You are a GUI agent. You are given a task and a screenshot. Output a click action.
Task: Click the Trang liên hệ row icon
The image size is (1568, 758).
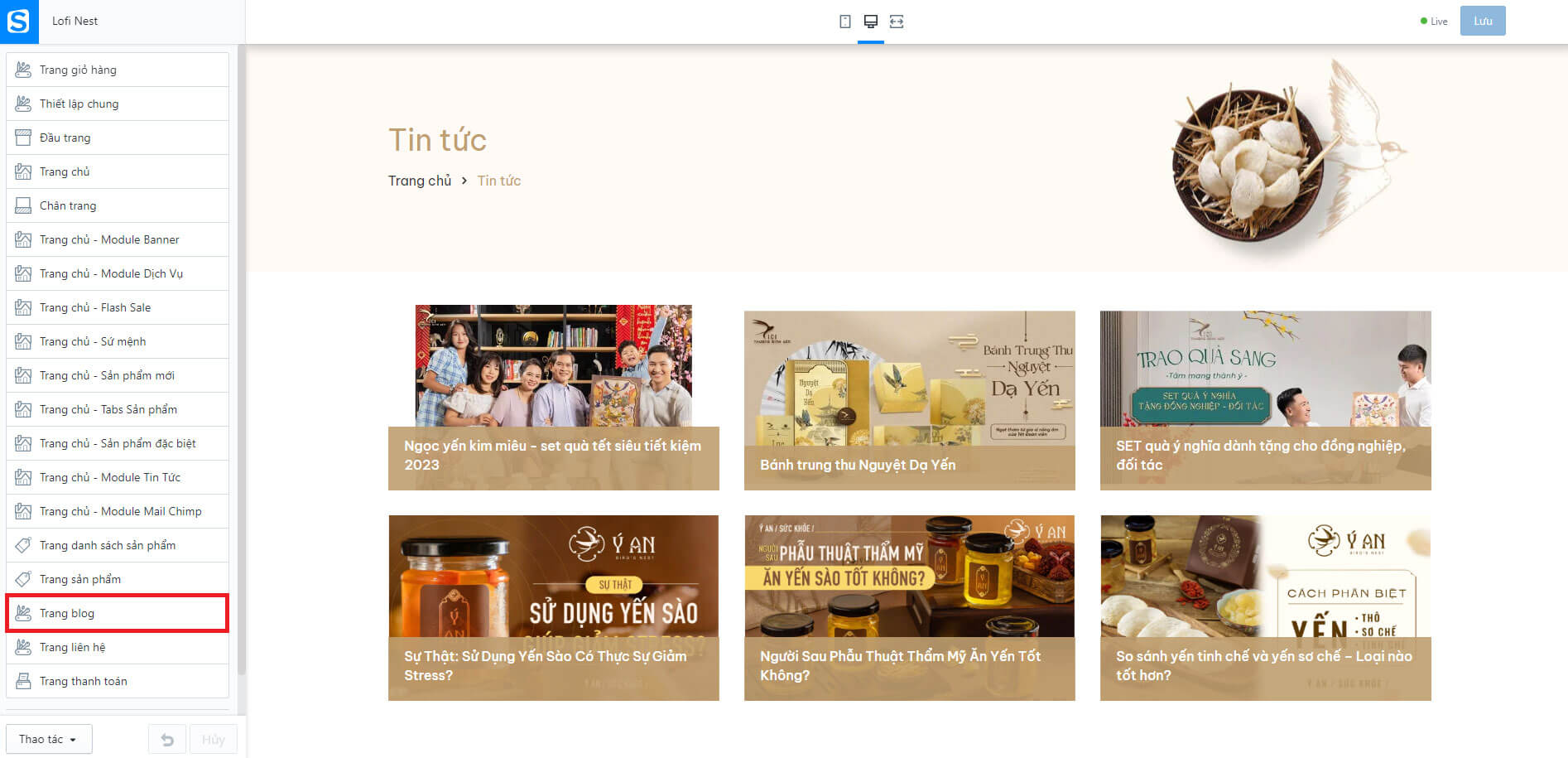(x=23, y=647)
